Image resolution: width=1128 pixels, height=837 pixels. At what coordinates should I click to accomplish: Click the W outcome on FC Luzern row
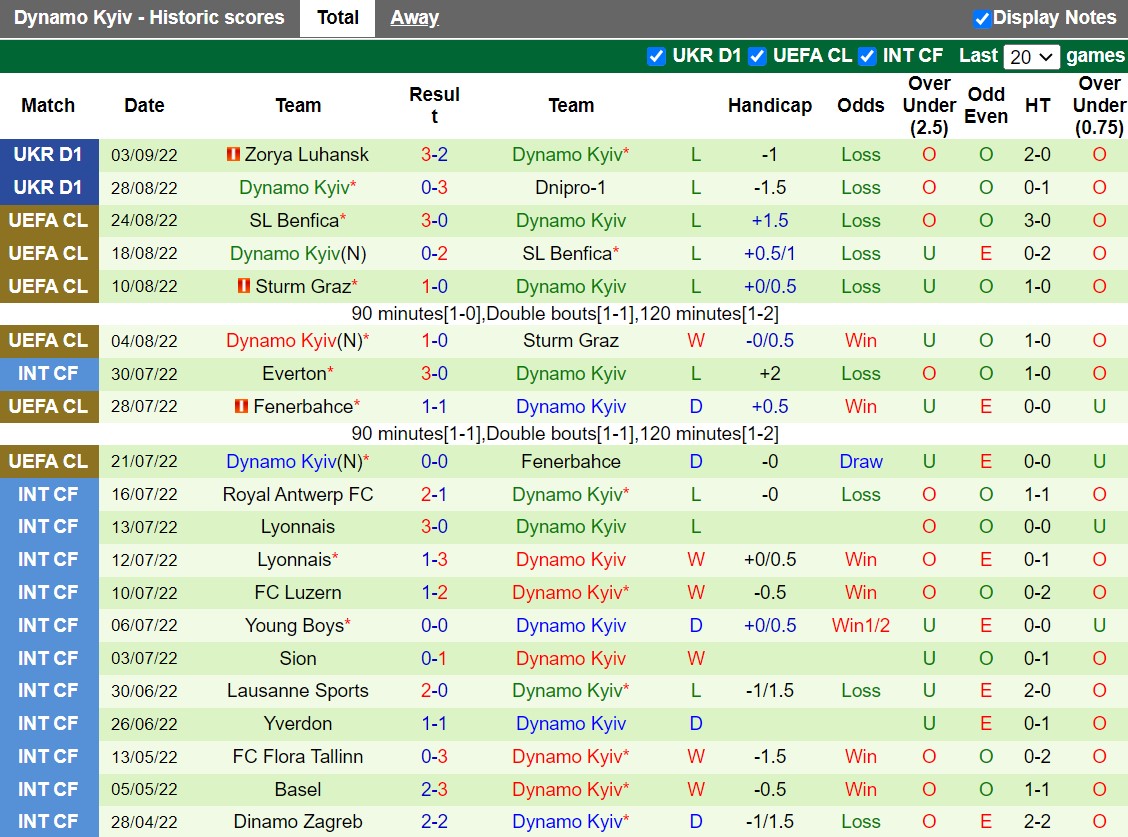point(696,592)
